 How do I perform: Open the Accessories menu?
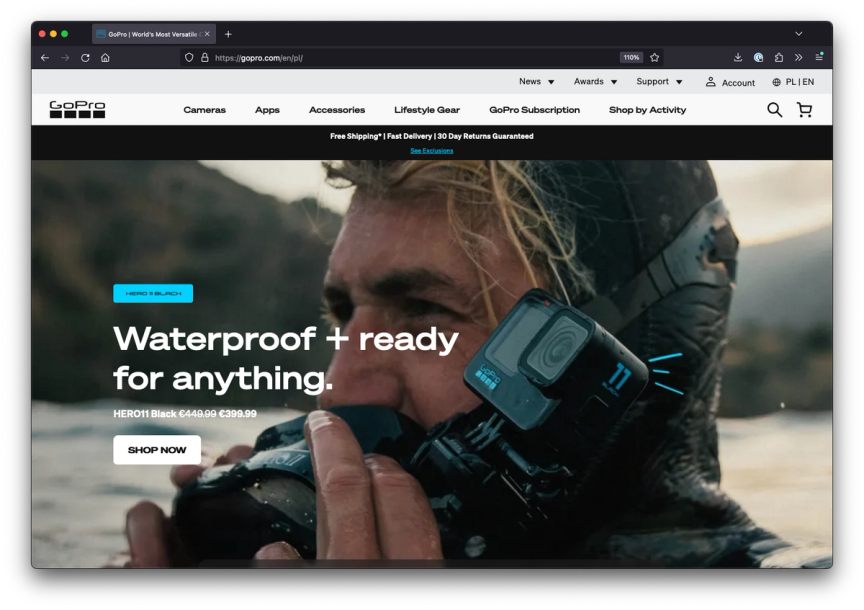337,110
